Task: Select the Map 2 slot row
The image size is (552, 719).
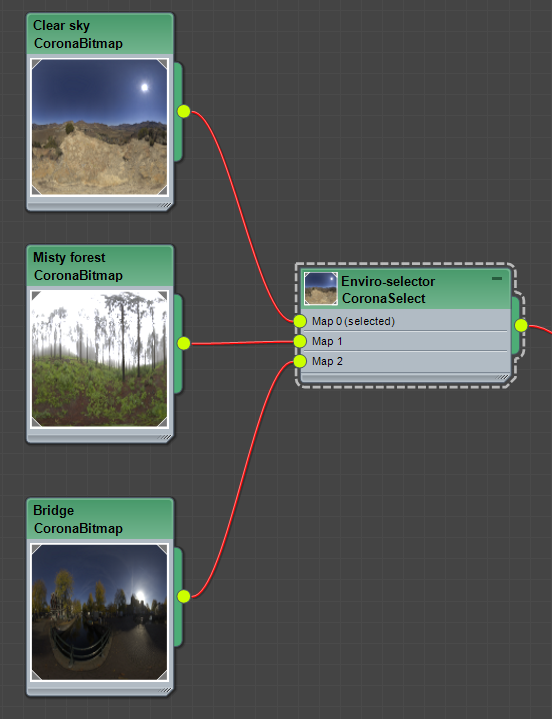Action: (405, 361)
